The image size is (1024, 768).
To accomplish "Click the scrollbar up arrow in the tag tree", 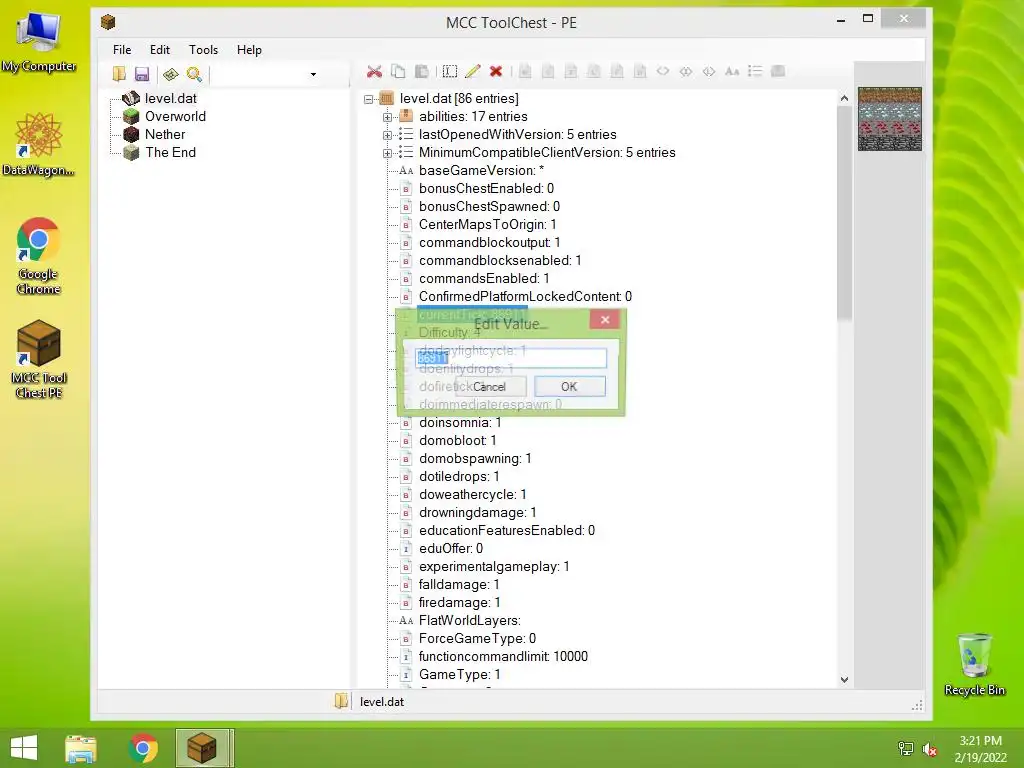I will pos(844,98).
